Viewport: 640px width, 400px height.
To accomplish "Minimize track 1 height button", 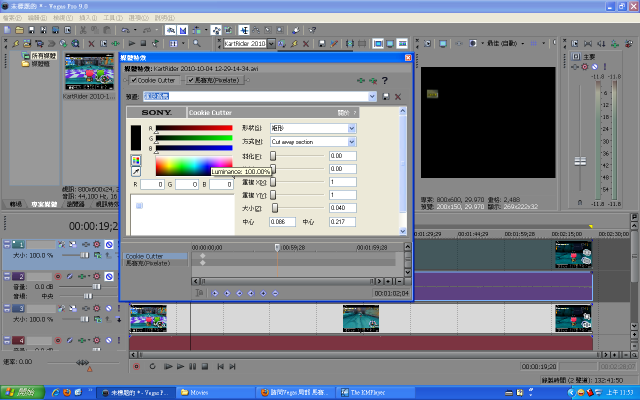I will pyautogui.click(x=7, y=244).
